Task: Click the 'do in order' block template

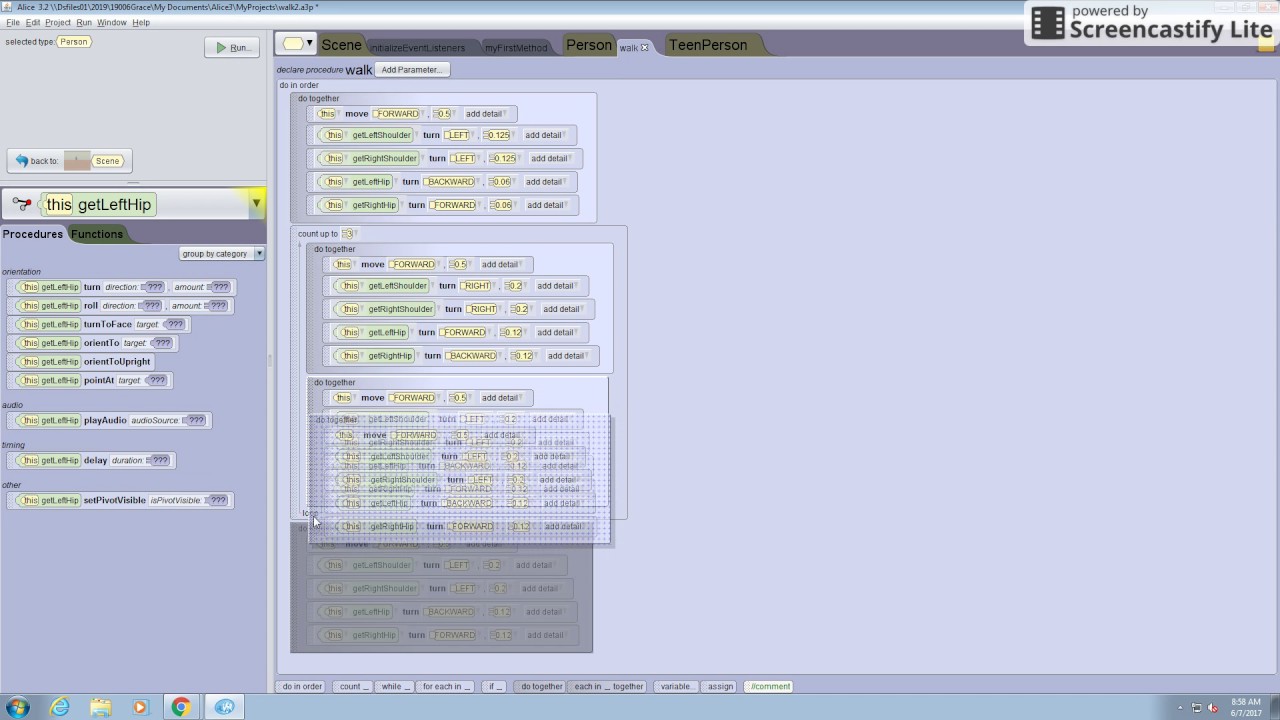Action: pos(302,686)
